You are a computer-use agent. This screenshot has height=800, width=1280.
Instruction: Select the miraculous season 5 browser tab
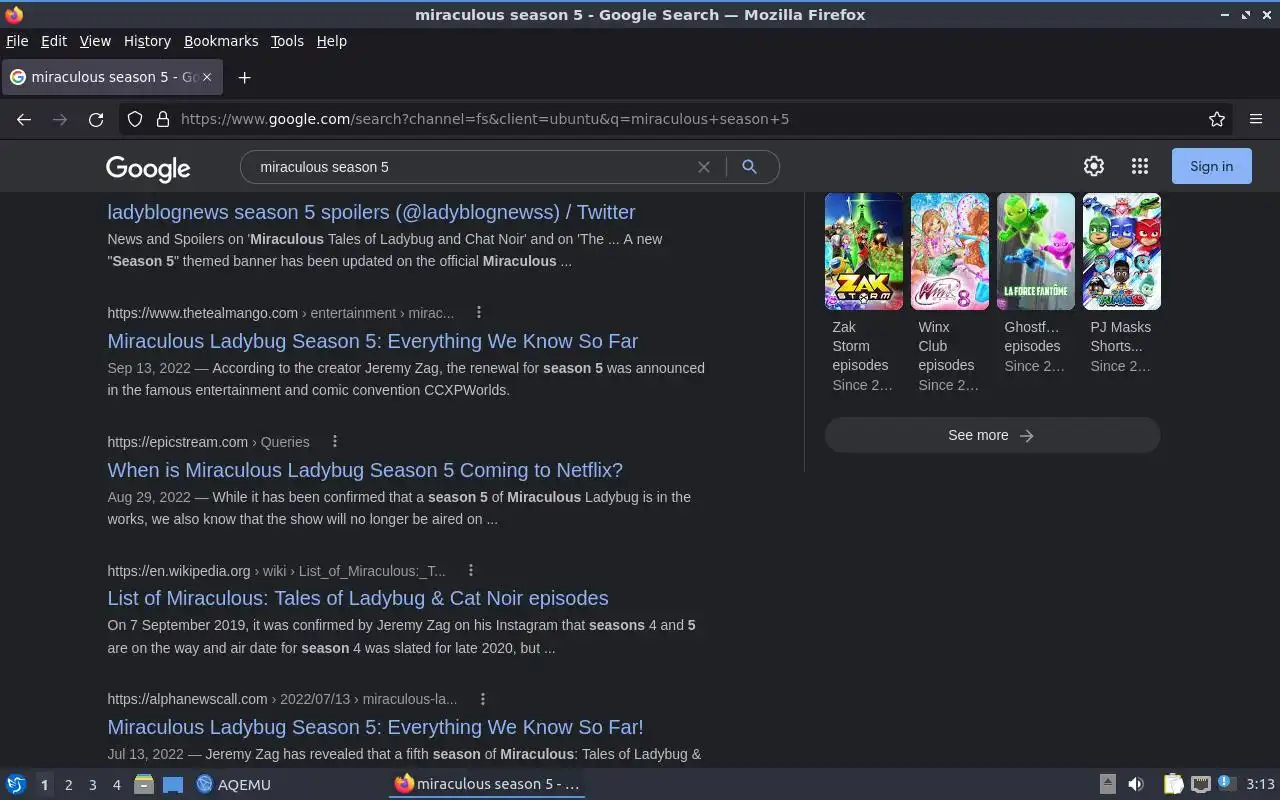click(112, 77)
